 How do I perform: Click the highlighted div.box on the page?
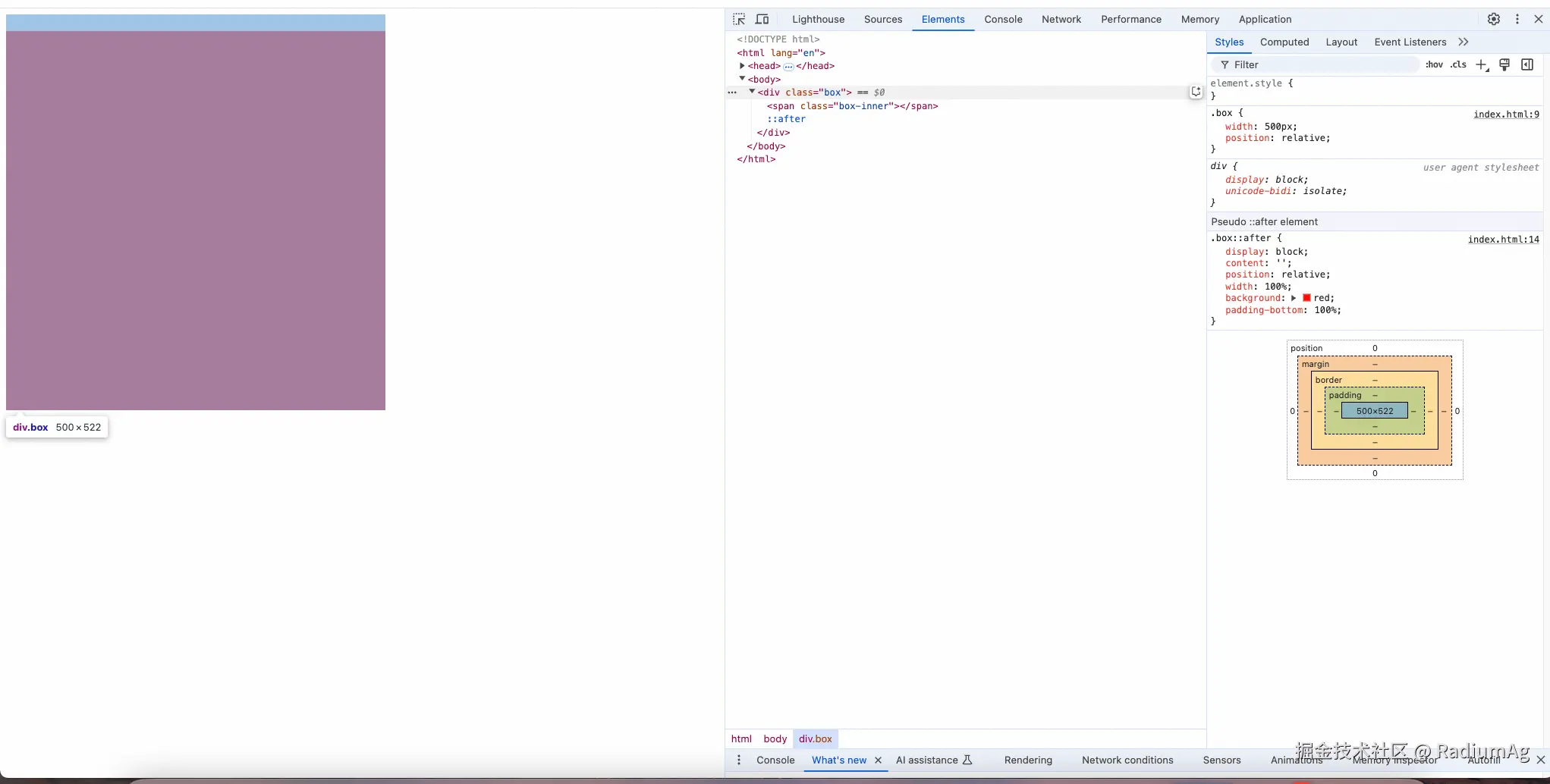pos(196,212)
